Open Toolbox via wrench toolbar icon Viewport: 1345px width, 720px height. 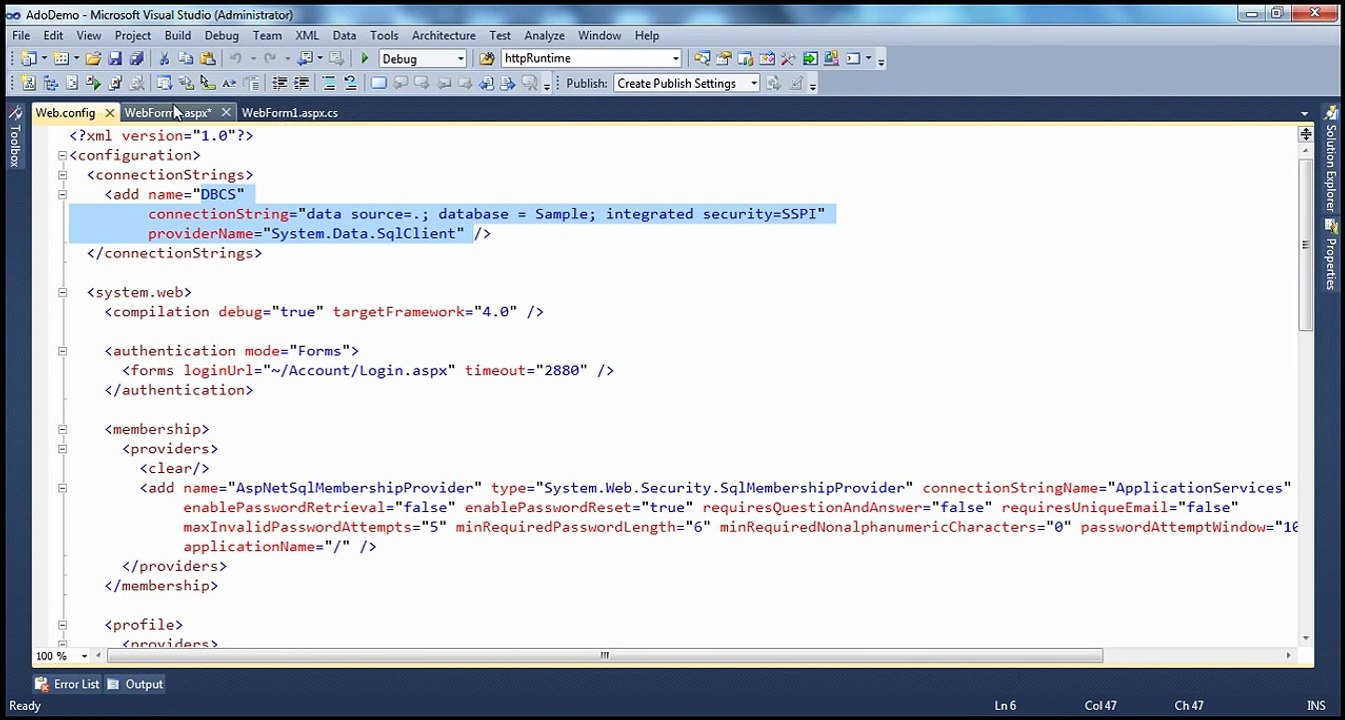click(x=788, y=59)
